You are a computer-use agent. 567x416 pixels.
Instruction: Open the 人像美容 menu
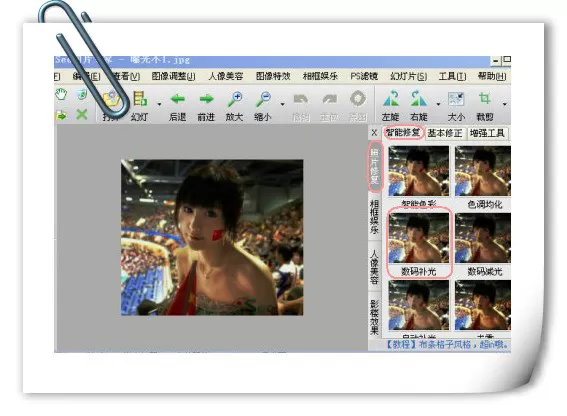(x=226, y=76)
